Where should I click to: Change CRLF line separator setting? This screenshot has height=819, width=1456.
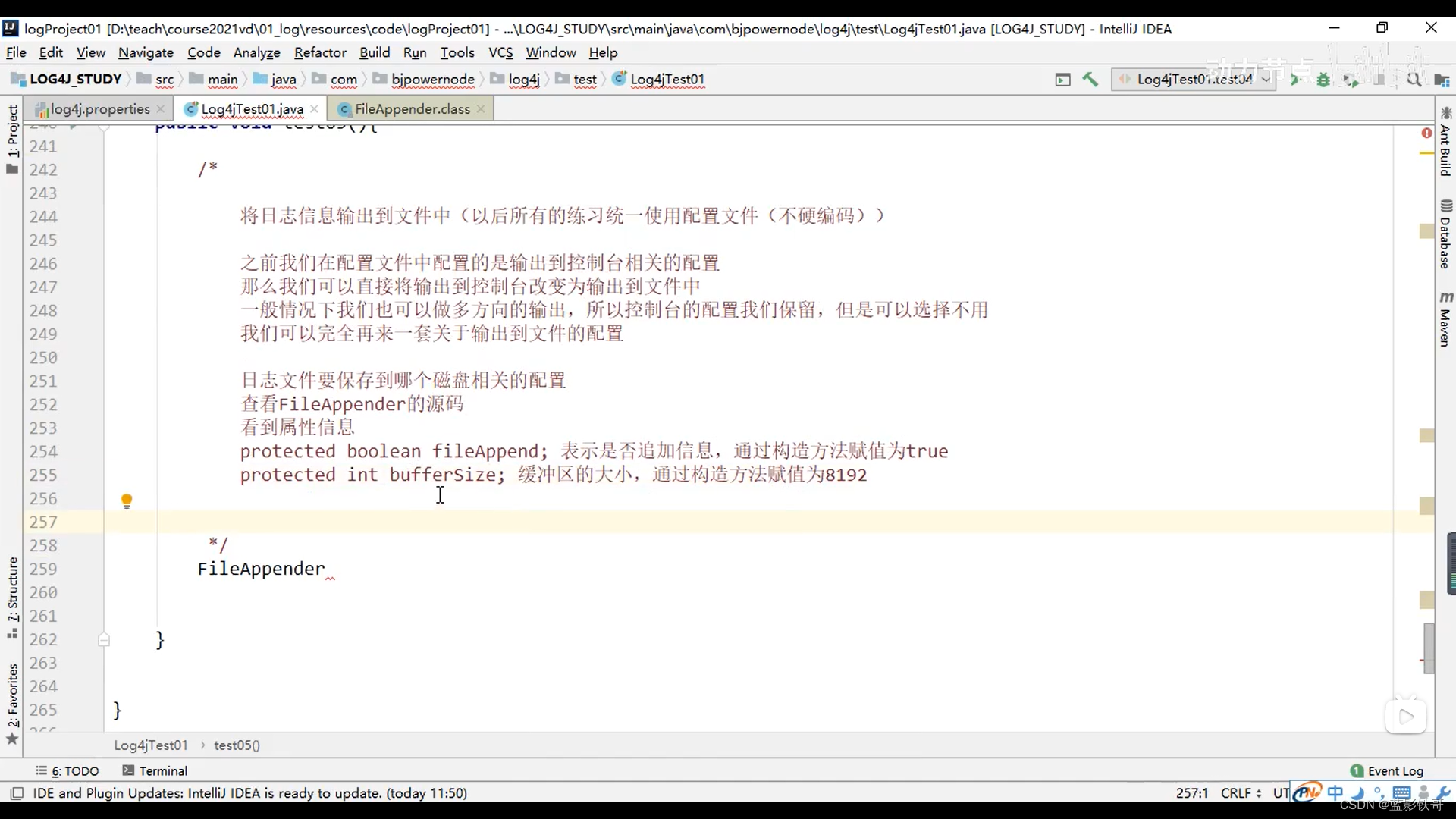[x=1241, y=793]
